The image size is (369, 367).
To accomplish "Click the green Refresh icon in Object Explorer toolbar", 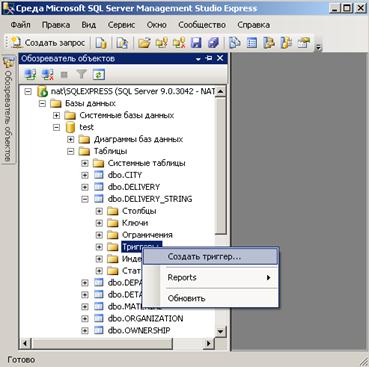I will point(99,74).
